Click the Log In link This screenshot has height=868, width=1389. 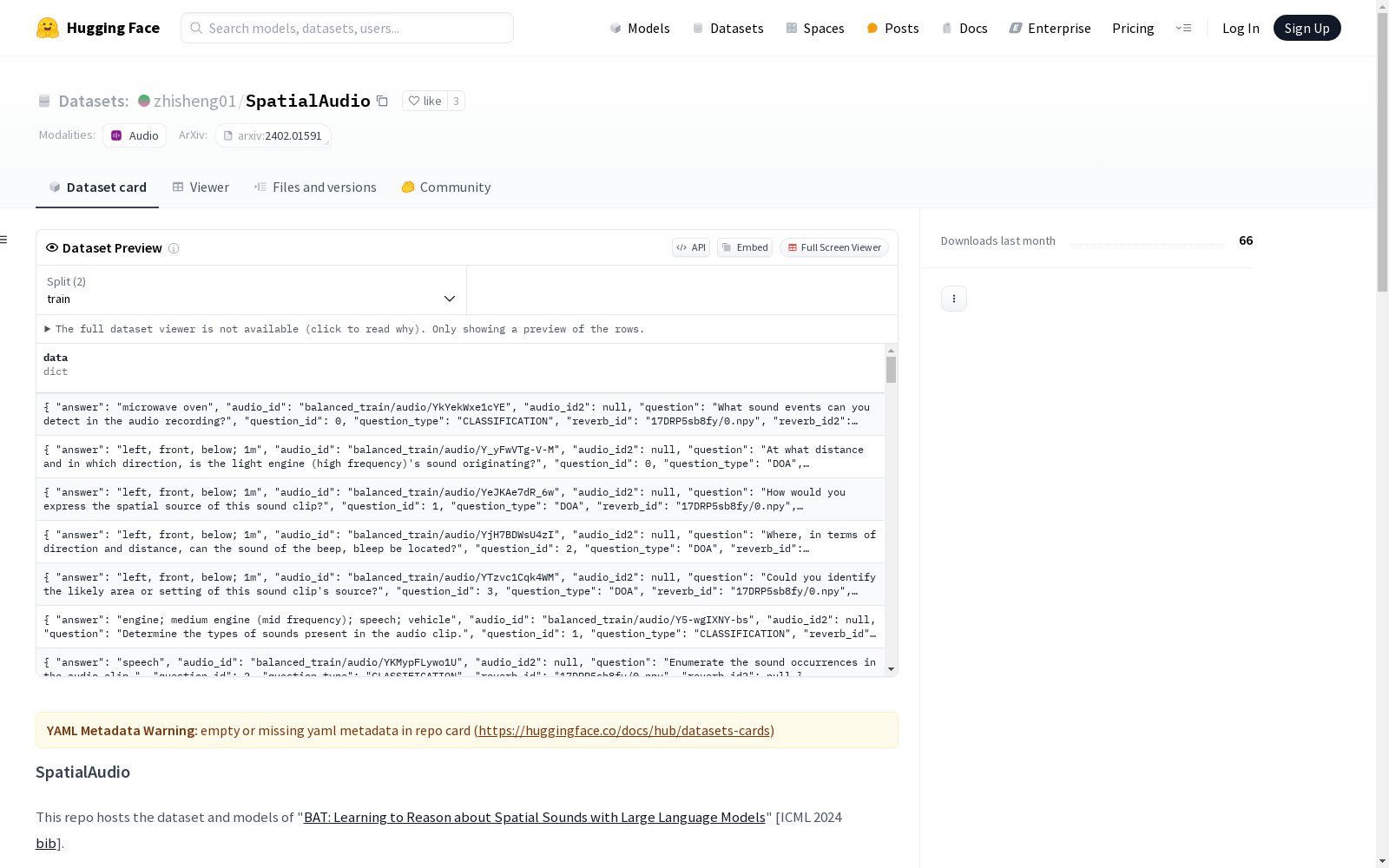[x=1241, y=28]
